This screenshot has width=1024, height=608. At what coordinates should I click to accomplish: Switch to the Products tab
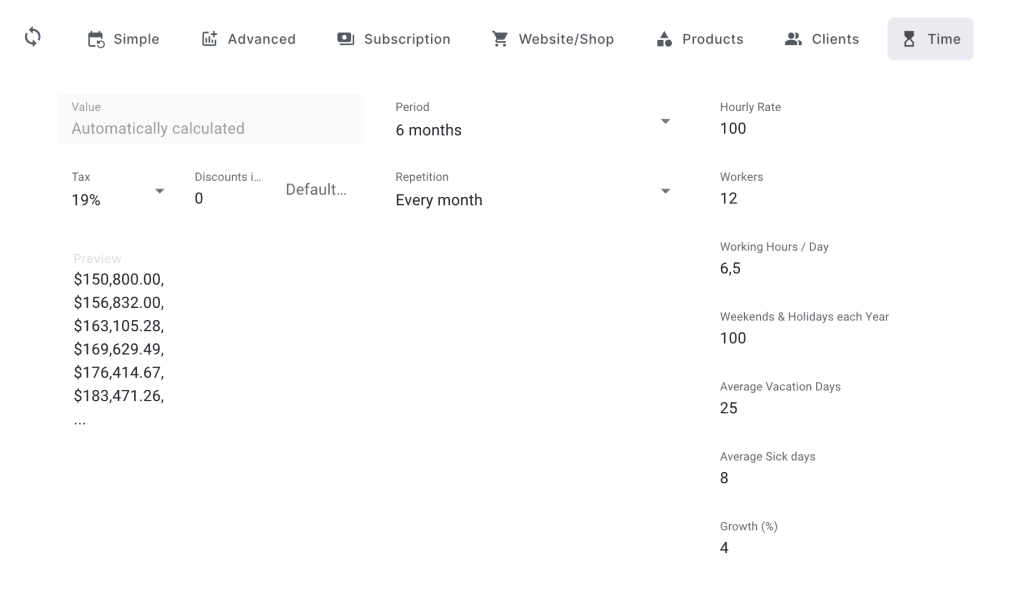(699, 39)
